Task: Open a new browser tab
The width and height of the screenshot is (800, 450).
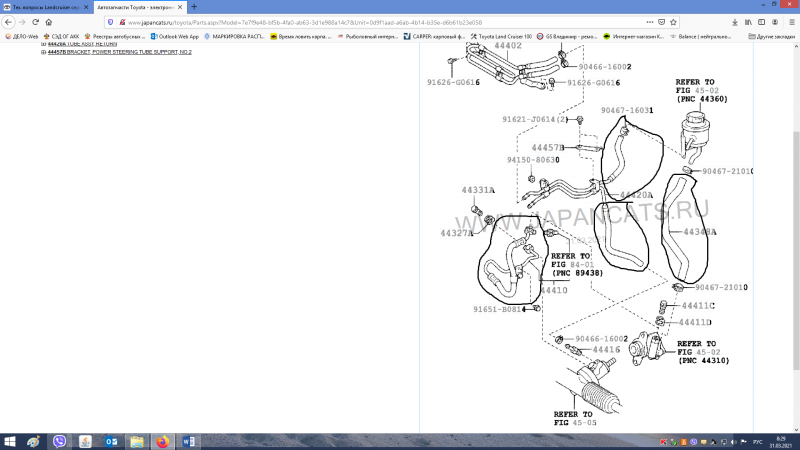Action: pyautogui.click(x=194, y=6)
